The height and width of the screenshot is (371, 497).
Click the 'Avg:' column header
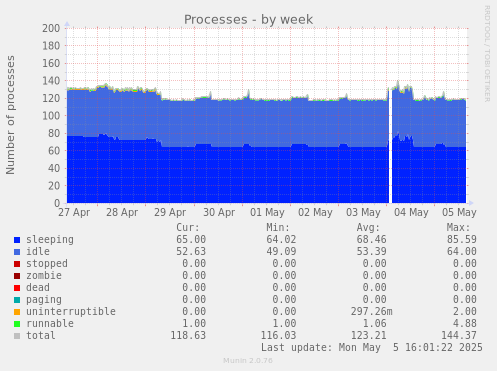coord(368,228)
